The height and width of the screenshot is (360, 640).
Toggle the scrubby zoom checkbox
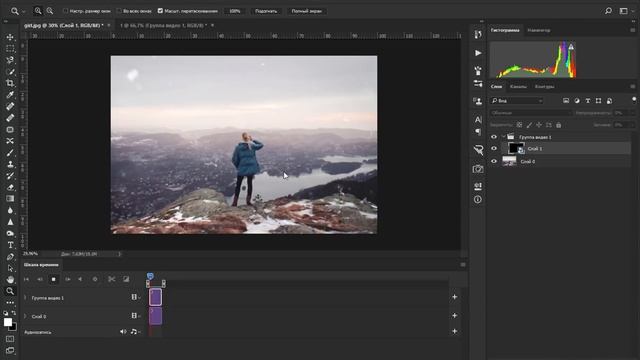[x=160, y=11]
